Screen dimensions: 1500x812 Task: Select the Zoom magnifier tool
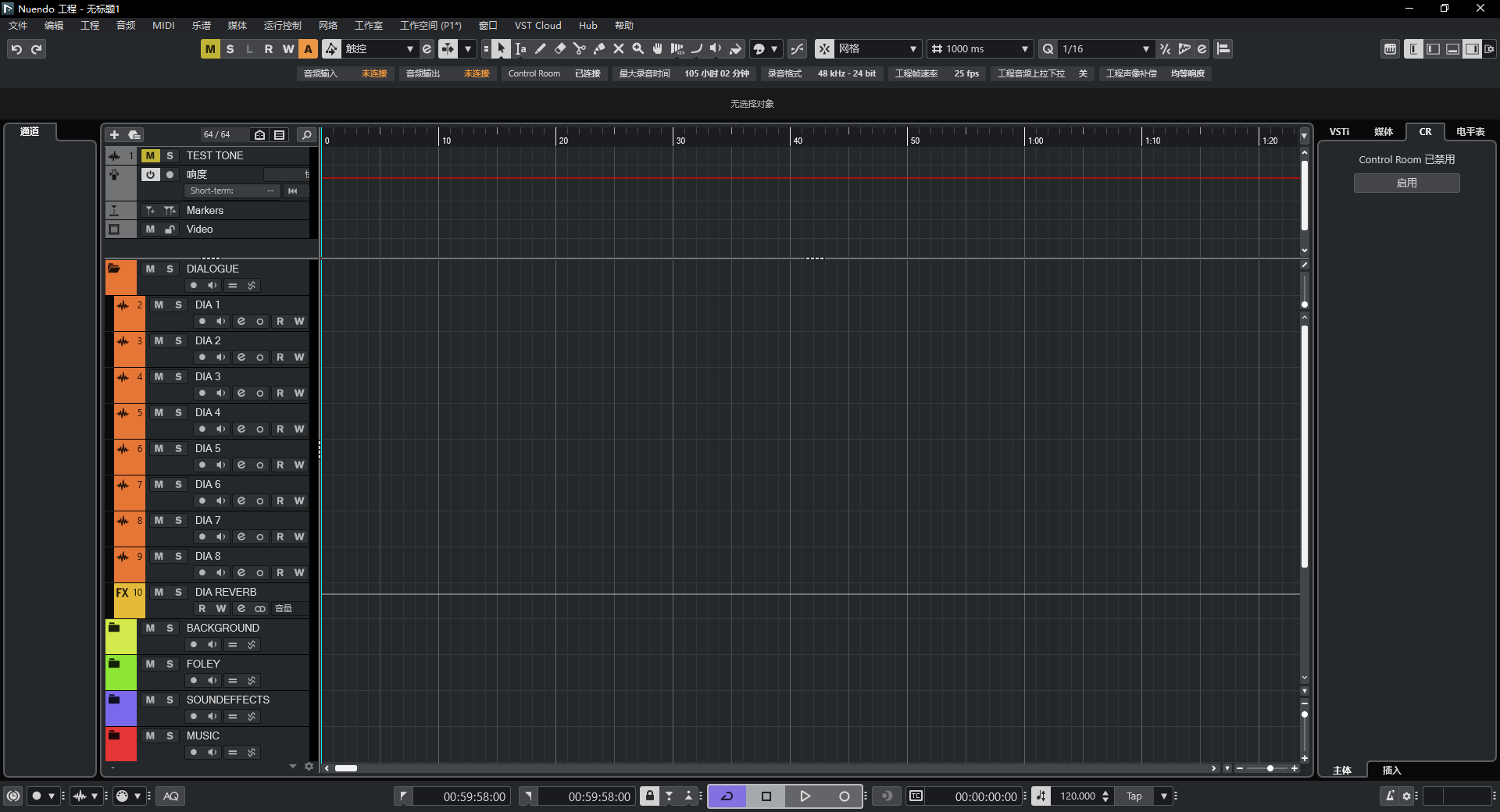(x=638, y=49)
